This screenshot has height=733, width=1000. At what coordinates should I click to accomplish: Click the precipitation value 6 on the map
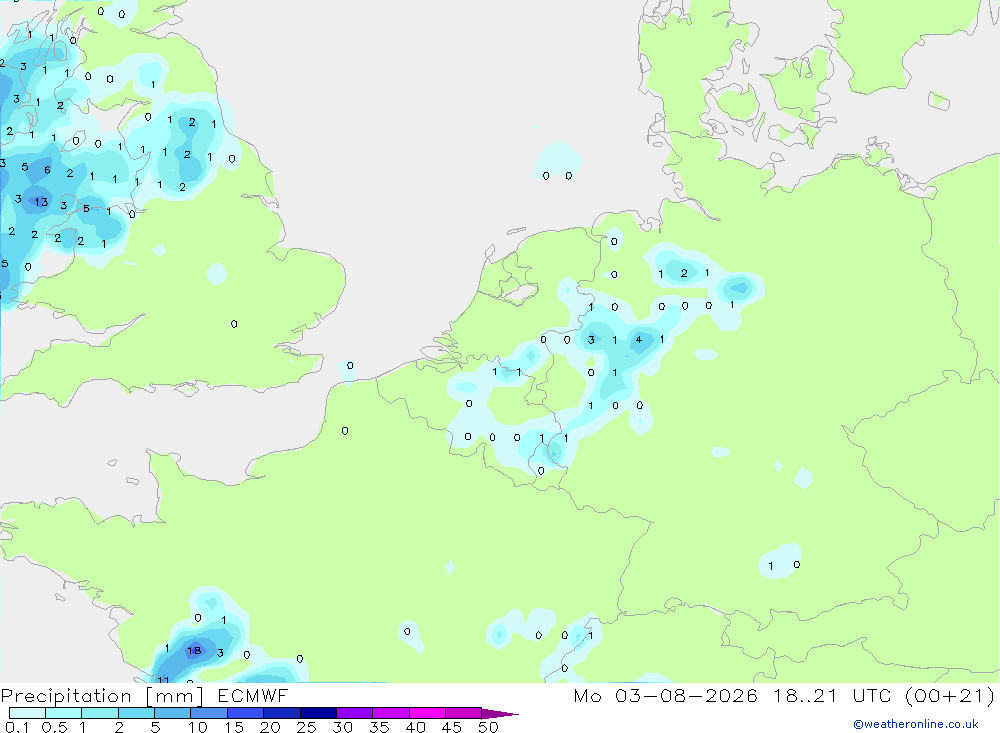[47, 170]
